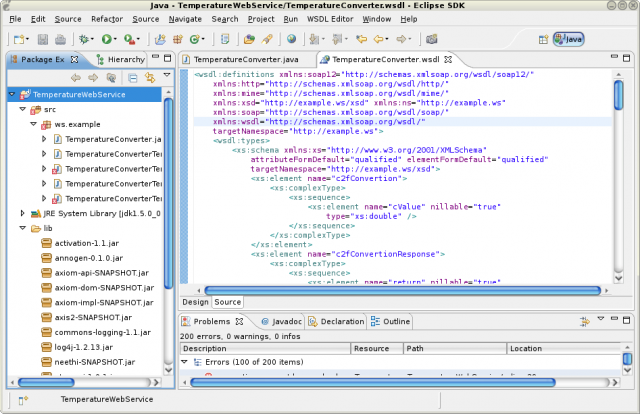
Task: Toggle Link with Editor in Package Explorer
Action: click(150, 78)
